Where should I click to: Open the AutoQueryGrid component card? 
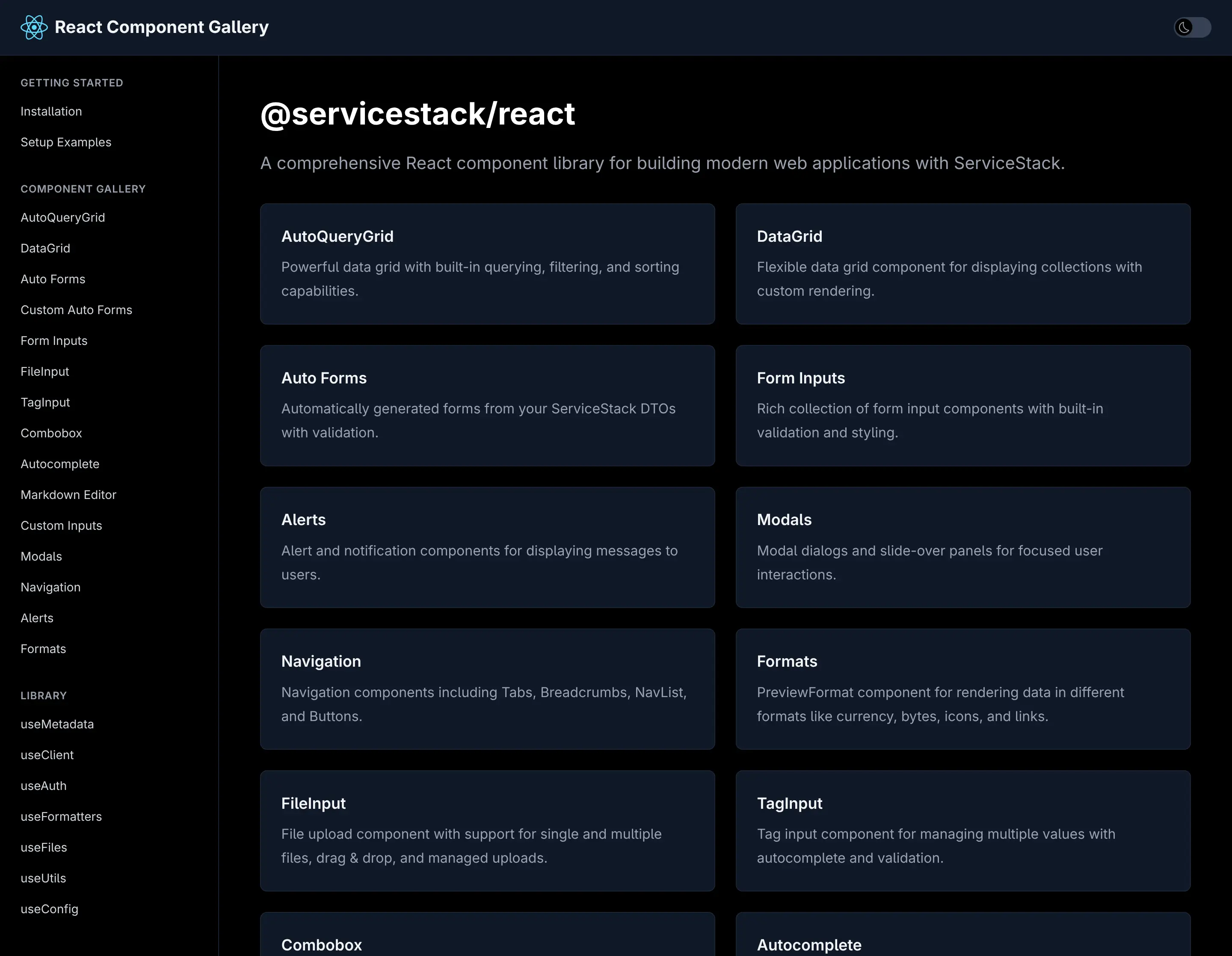tap(487, 264)
